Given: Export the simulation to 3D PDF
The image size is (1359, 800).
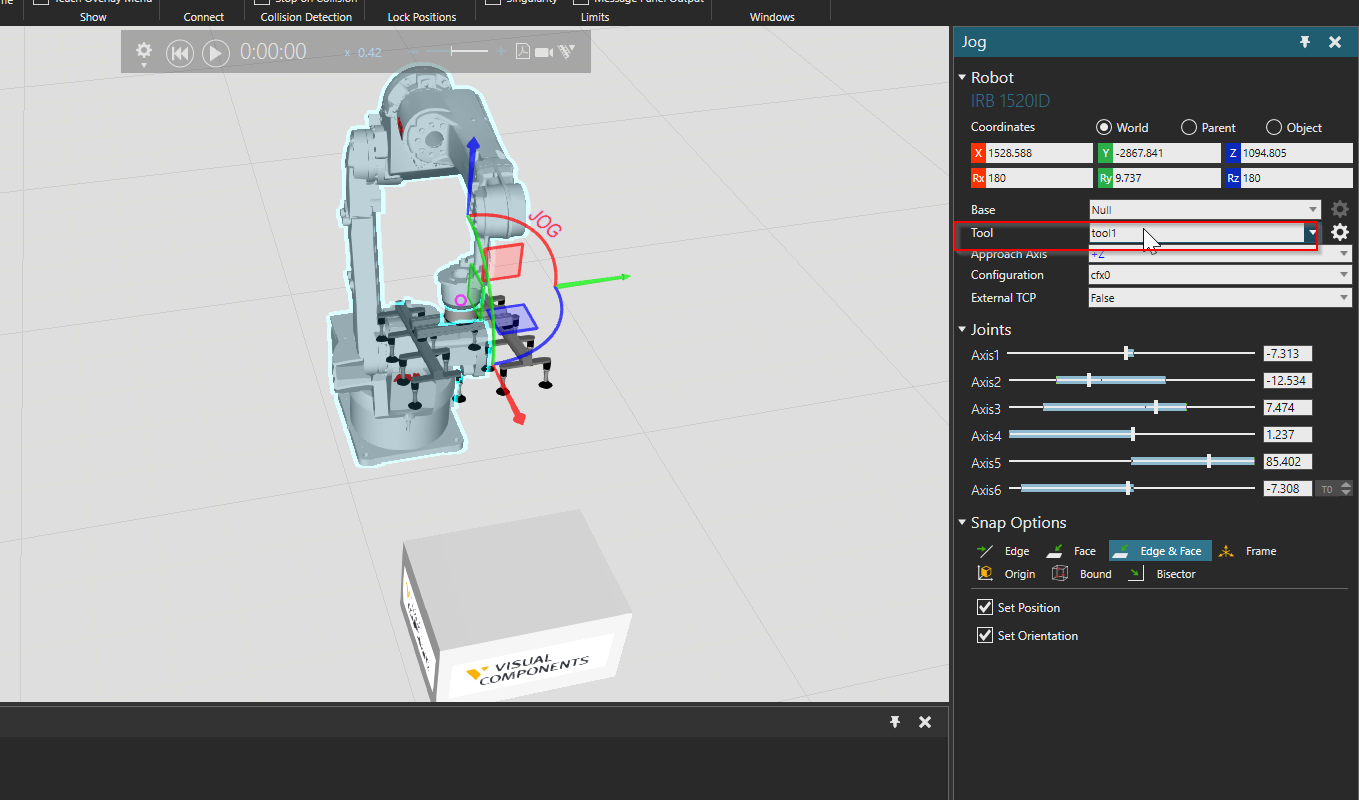Looking at the screenshot, I should (523, 52).
